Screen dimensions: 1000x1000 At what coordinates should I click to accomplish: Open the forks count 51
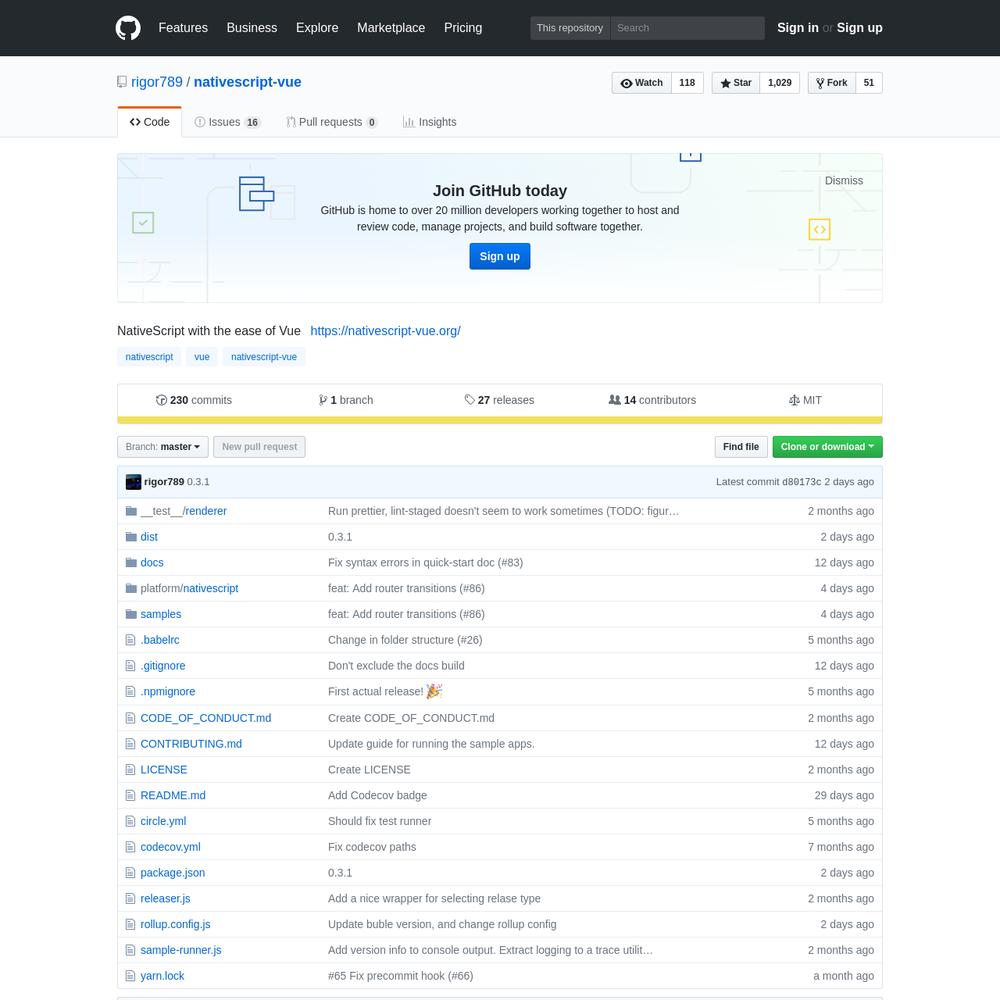(x=869, y=83)
